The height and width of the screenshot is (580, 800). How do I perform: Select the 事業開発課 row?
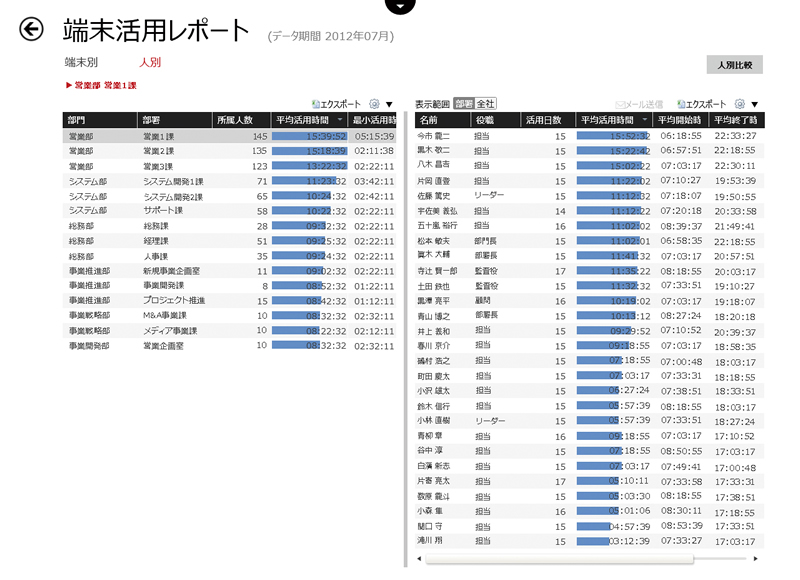(x=230, y=286)
